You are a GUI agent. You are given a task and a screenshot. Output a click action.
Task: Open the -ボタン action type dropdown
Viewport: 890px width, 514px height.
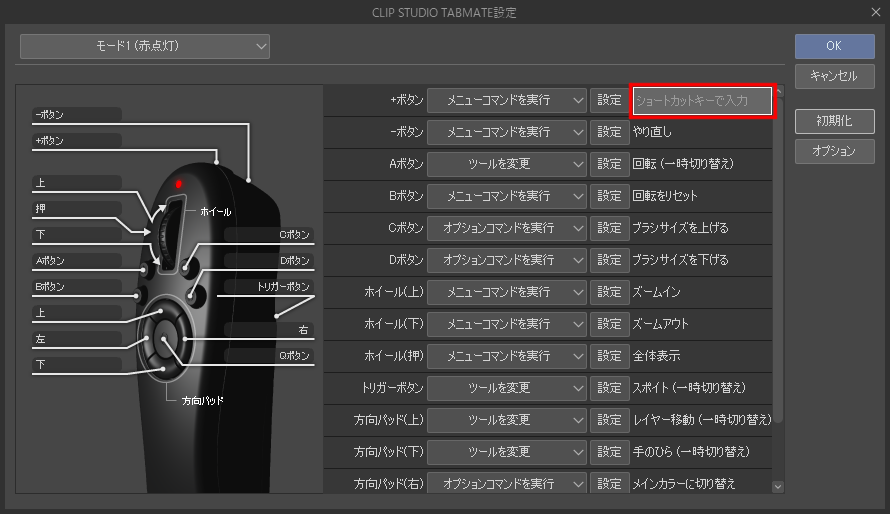(507, 132)
